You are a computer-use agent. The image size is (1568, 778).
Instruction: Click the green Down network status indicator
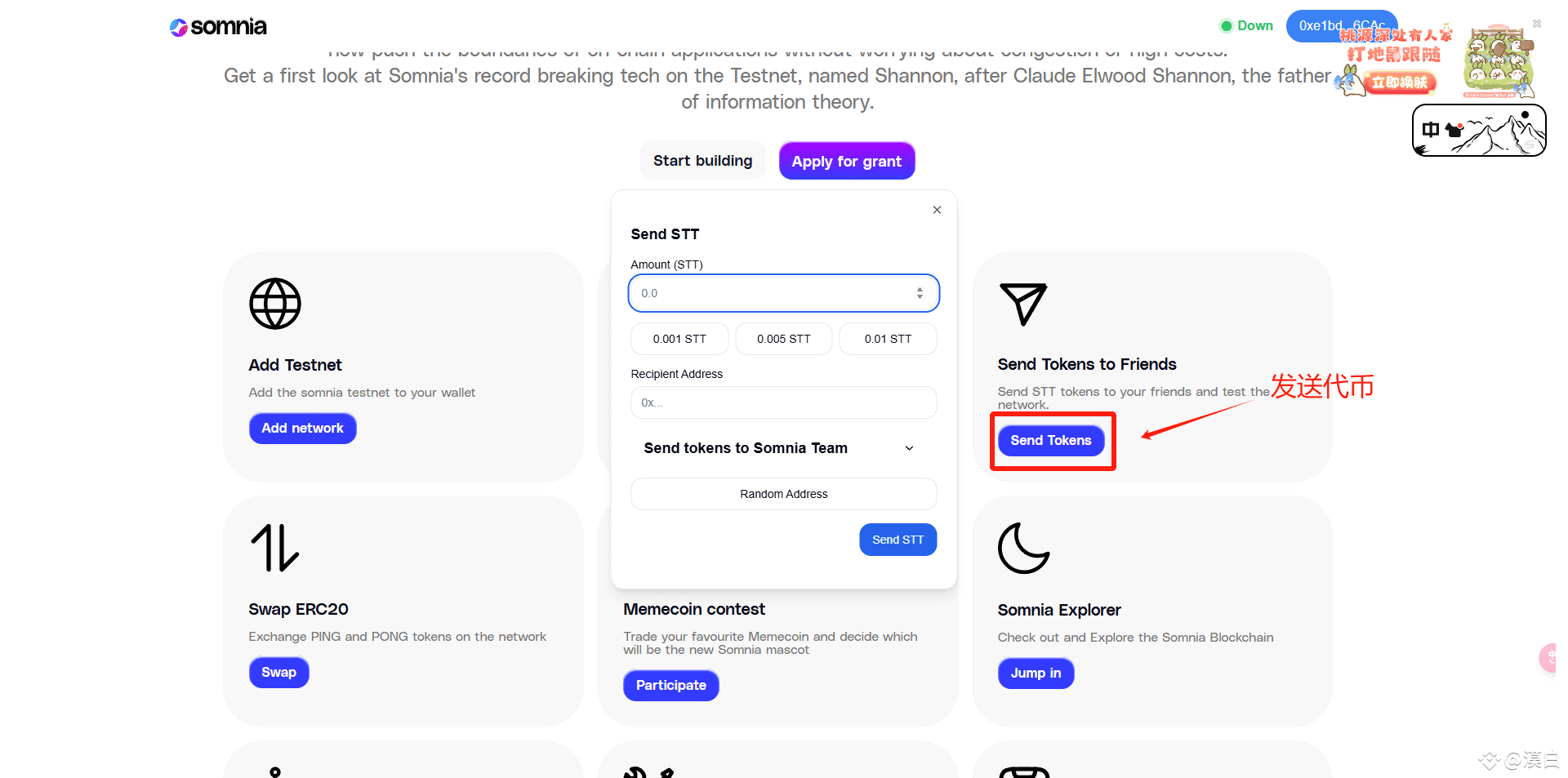click(x=1246, y=26)
